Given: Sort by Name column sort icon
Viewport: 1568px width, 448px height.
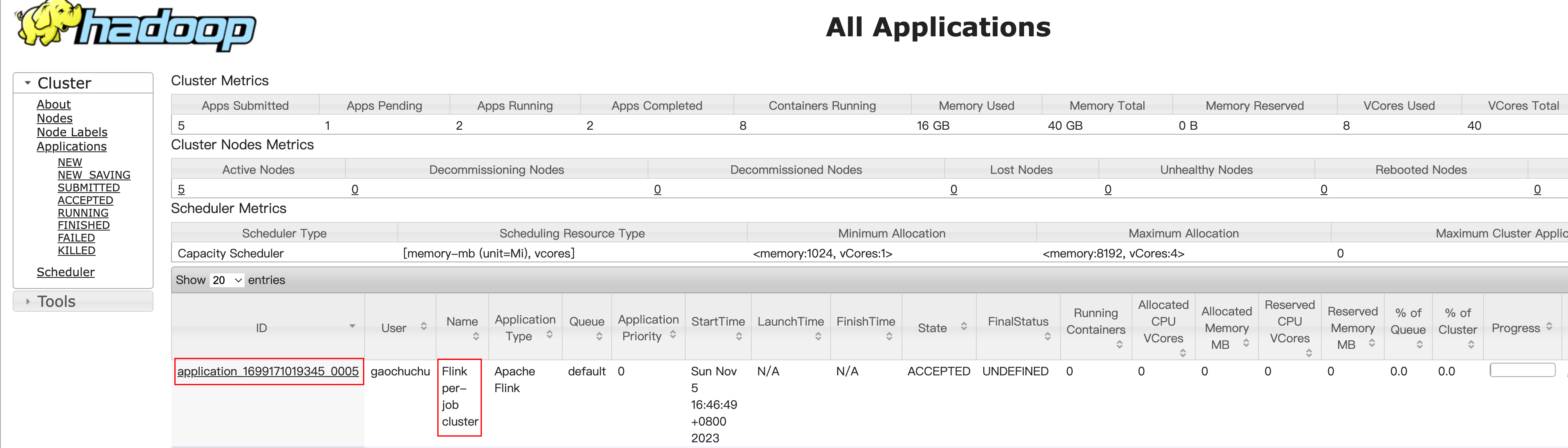Looking at the screenshot, I should pos(476,336).
